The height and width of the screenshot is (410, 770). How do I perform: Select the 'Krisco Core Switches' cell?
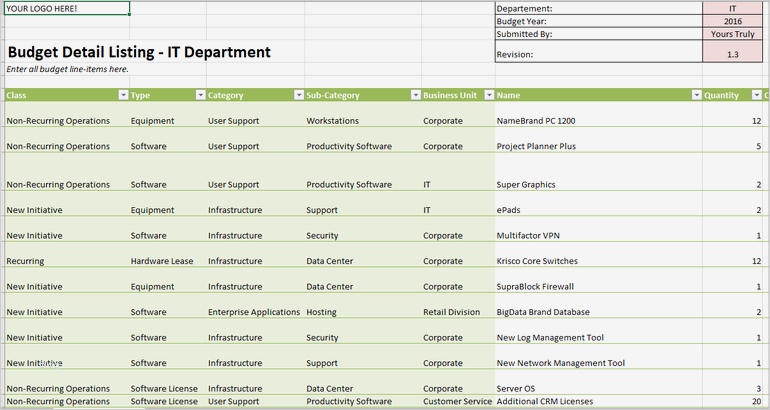click(x=599, y=255)
